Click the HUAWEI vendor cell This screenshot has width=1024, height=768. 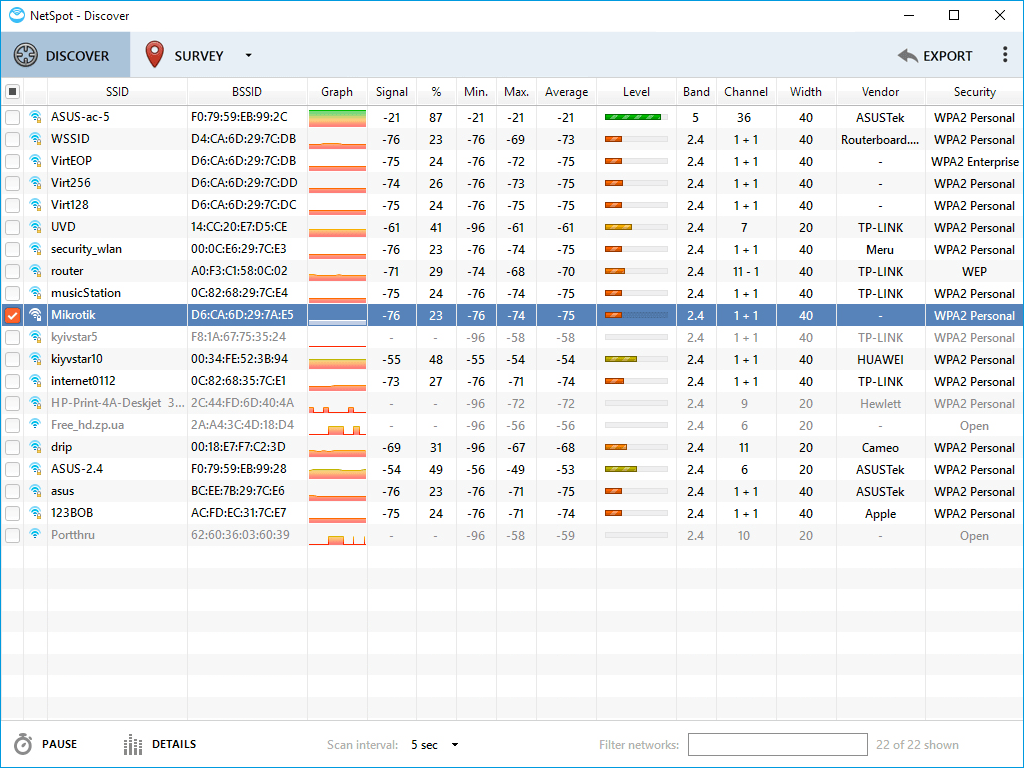(880, 360)
